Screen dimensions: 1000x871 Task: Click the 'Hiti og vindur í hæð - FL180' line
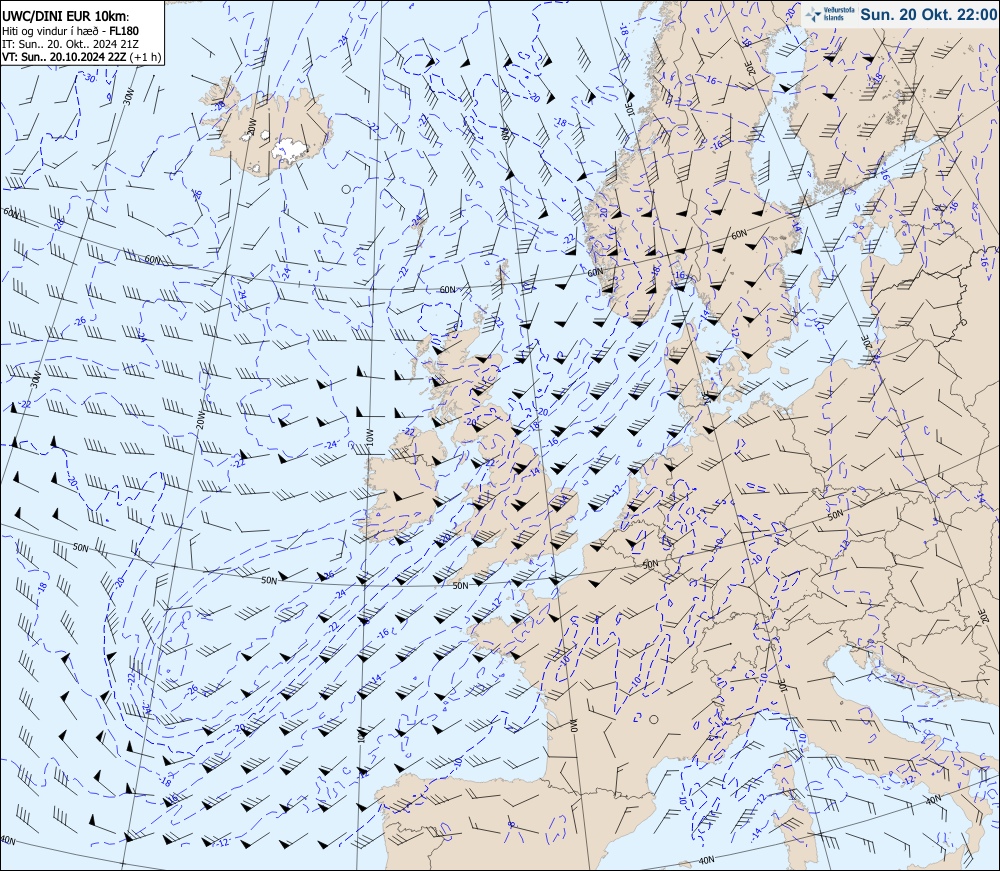pyautogui.click(x=70, y=31)
